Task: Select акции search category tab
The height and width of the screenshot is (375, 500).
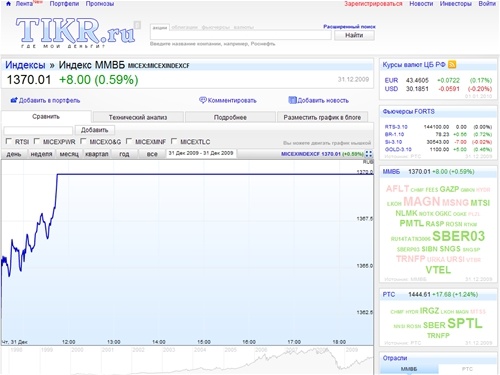Action: (x=160, y=28)
